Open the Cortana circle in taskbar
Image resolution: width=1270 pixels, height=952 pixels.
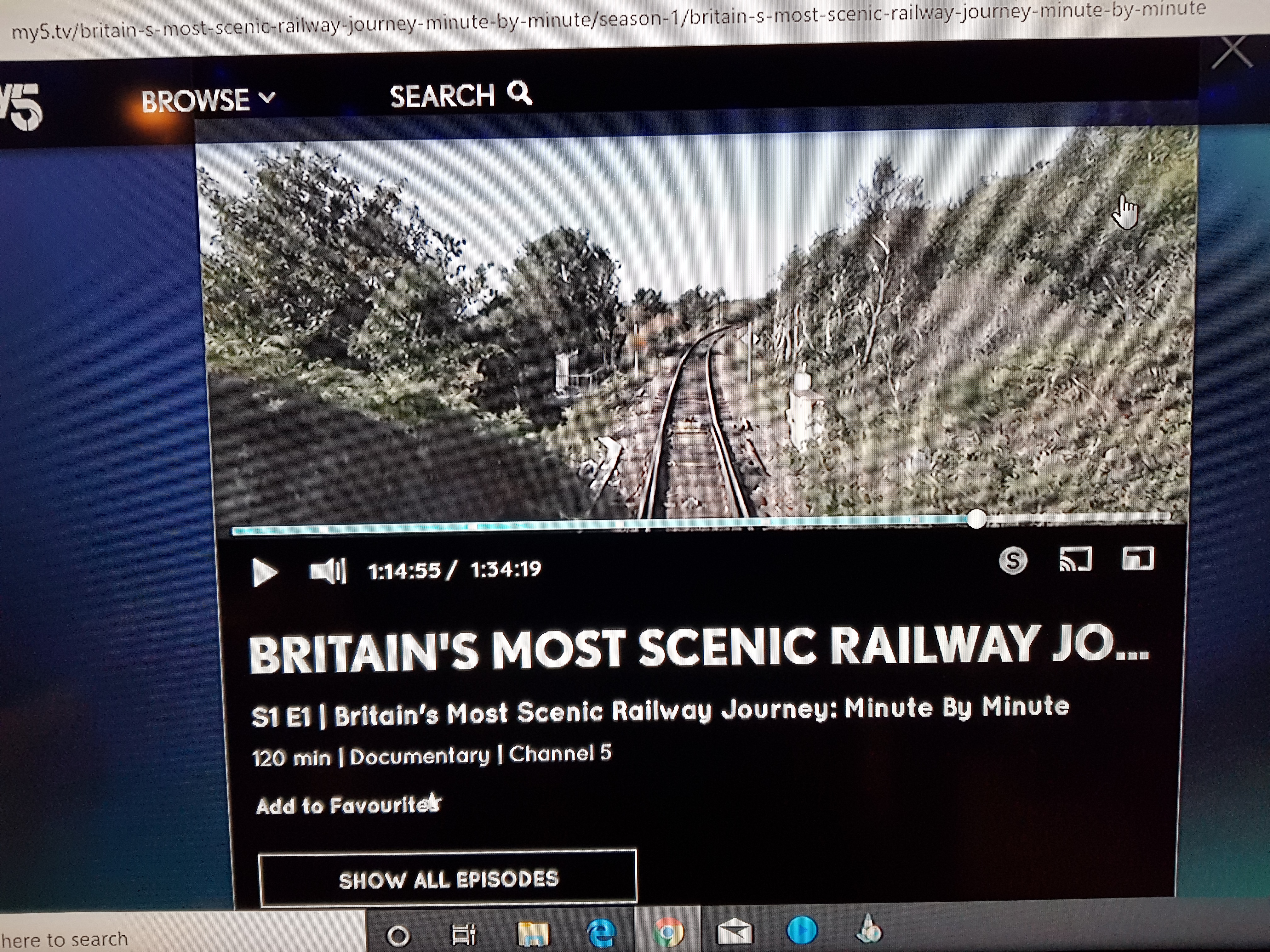tap(398, 935)
